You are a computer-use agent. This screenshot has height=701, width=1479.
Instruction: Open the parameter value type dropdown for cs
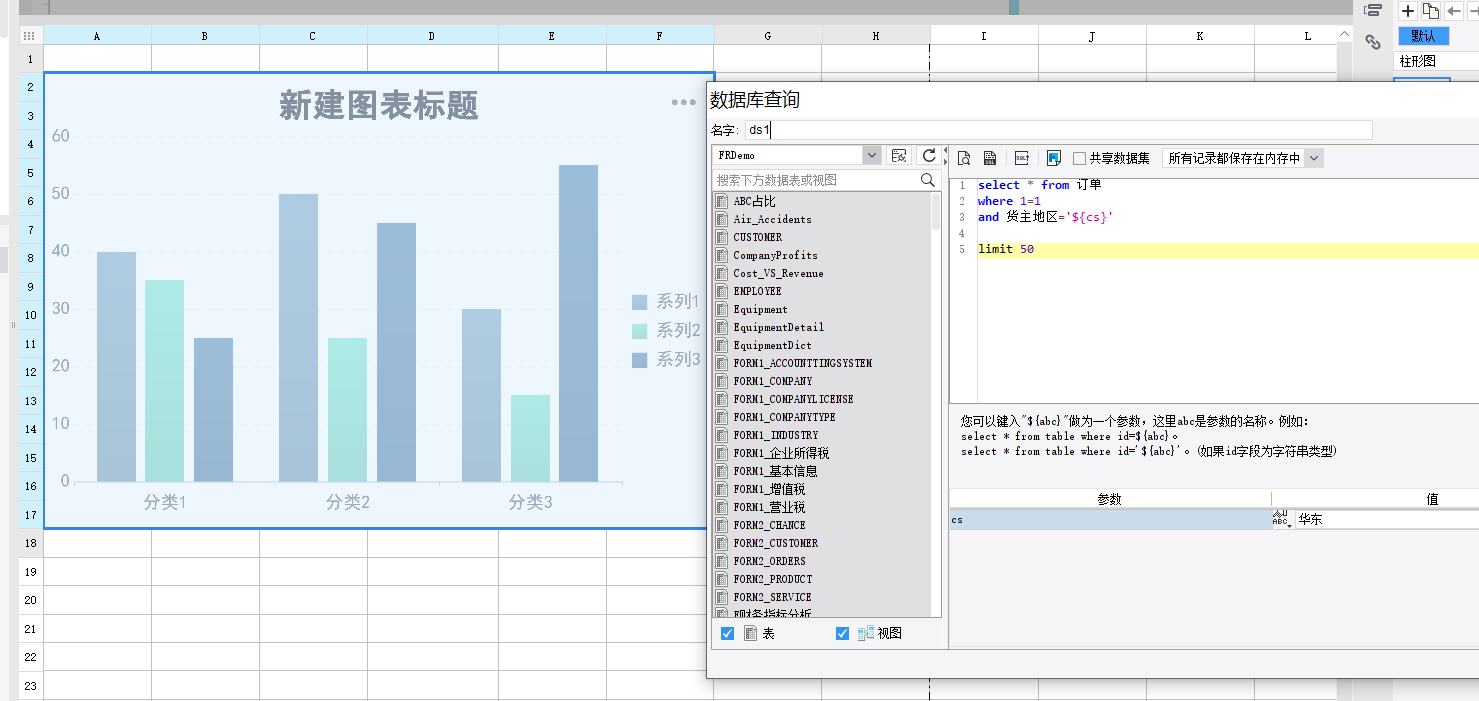[1281, 520]
